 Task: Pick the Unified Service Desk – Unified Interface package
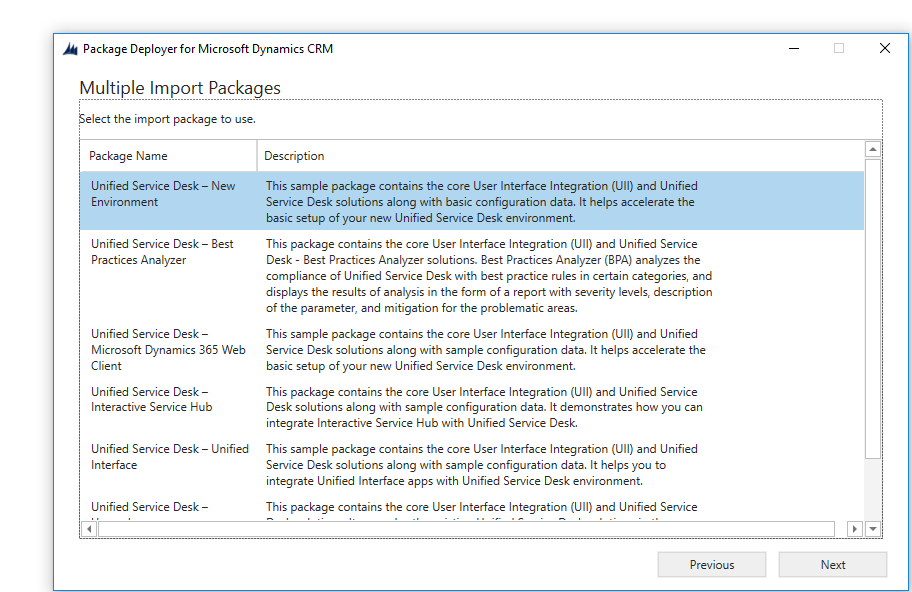coord(472,465)
